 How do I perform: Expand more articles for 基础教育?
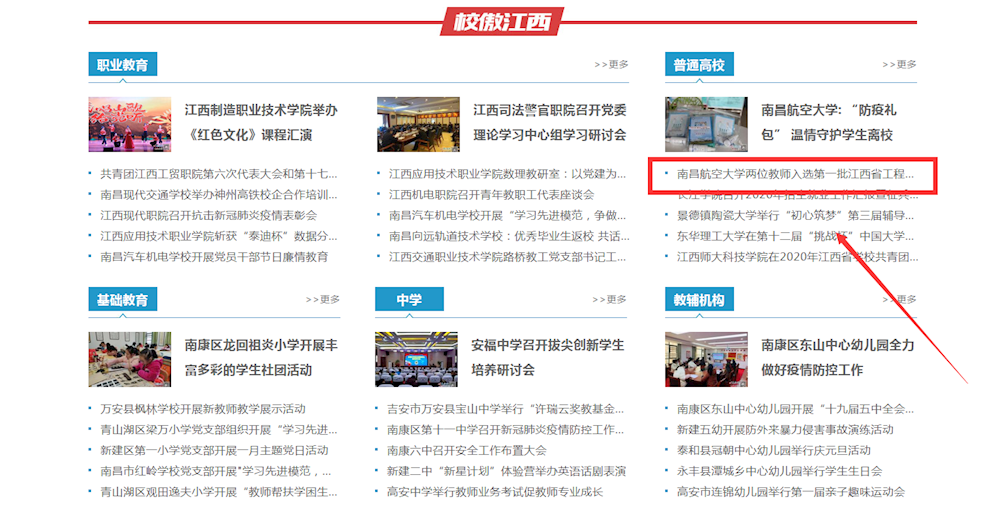[x=323, y=299]
